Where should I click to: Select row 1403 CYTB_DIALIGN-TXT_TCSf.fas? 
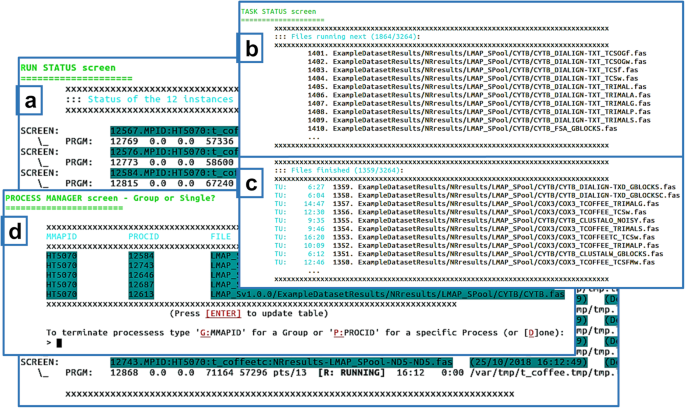pos(473,70)
